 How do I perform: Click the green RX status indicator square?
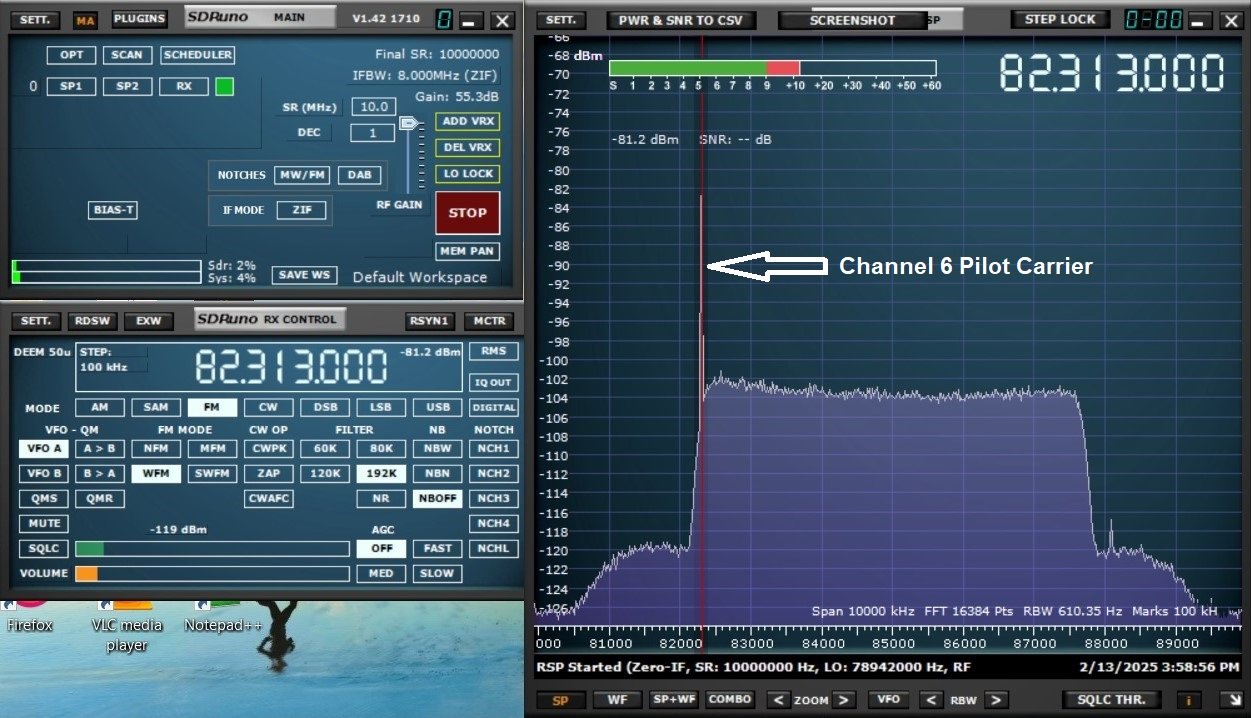coord(224,87)
